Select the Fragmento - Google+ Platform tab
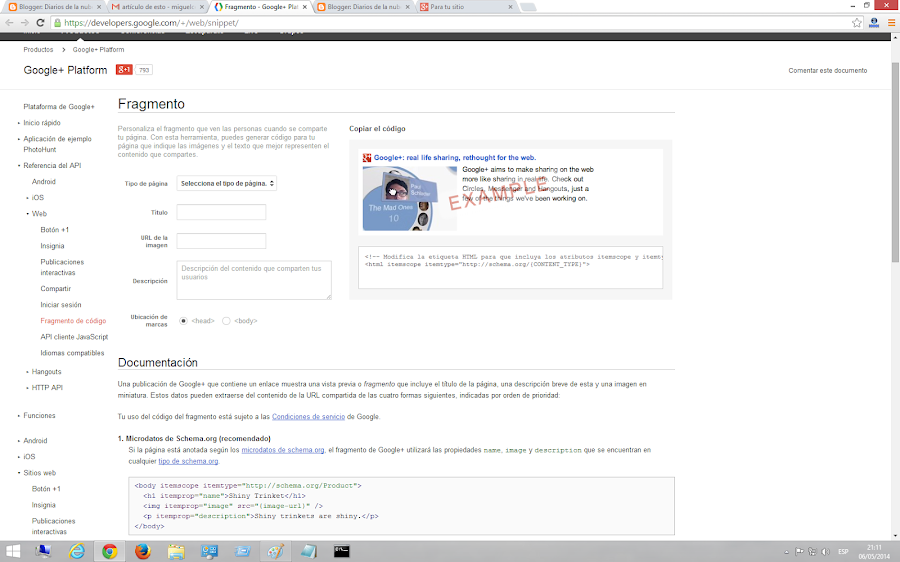 coord(261,7)
